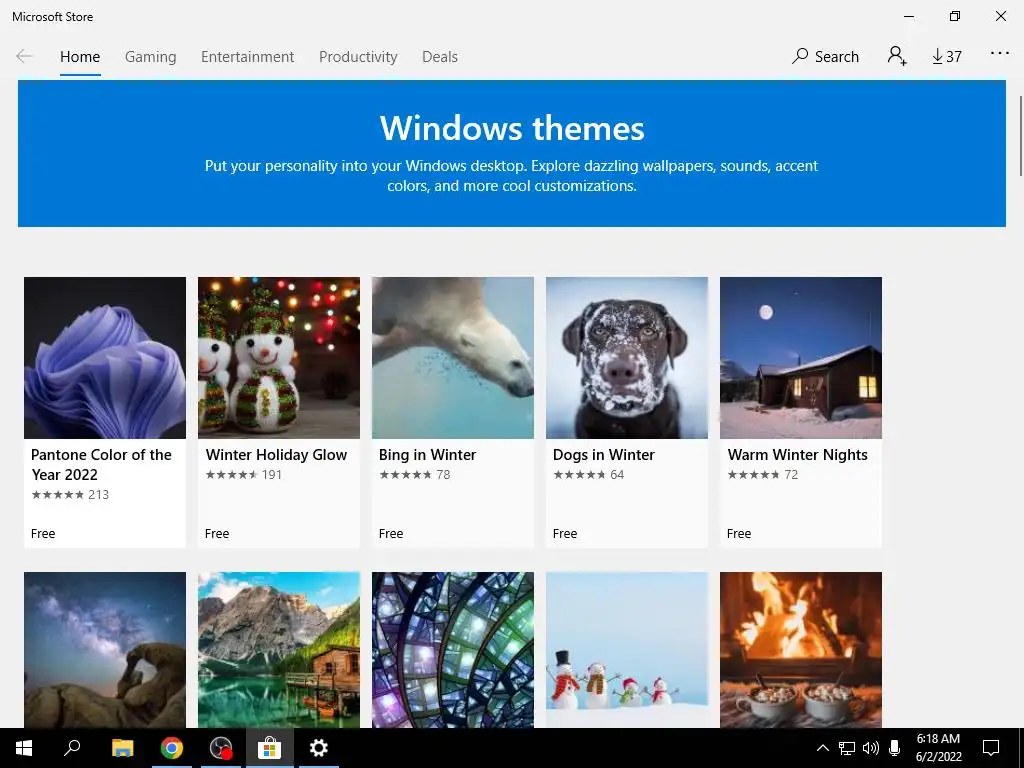Open the account sign-in icon
The image size is (1024, 768).
coord(897,56)
